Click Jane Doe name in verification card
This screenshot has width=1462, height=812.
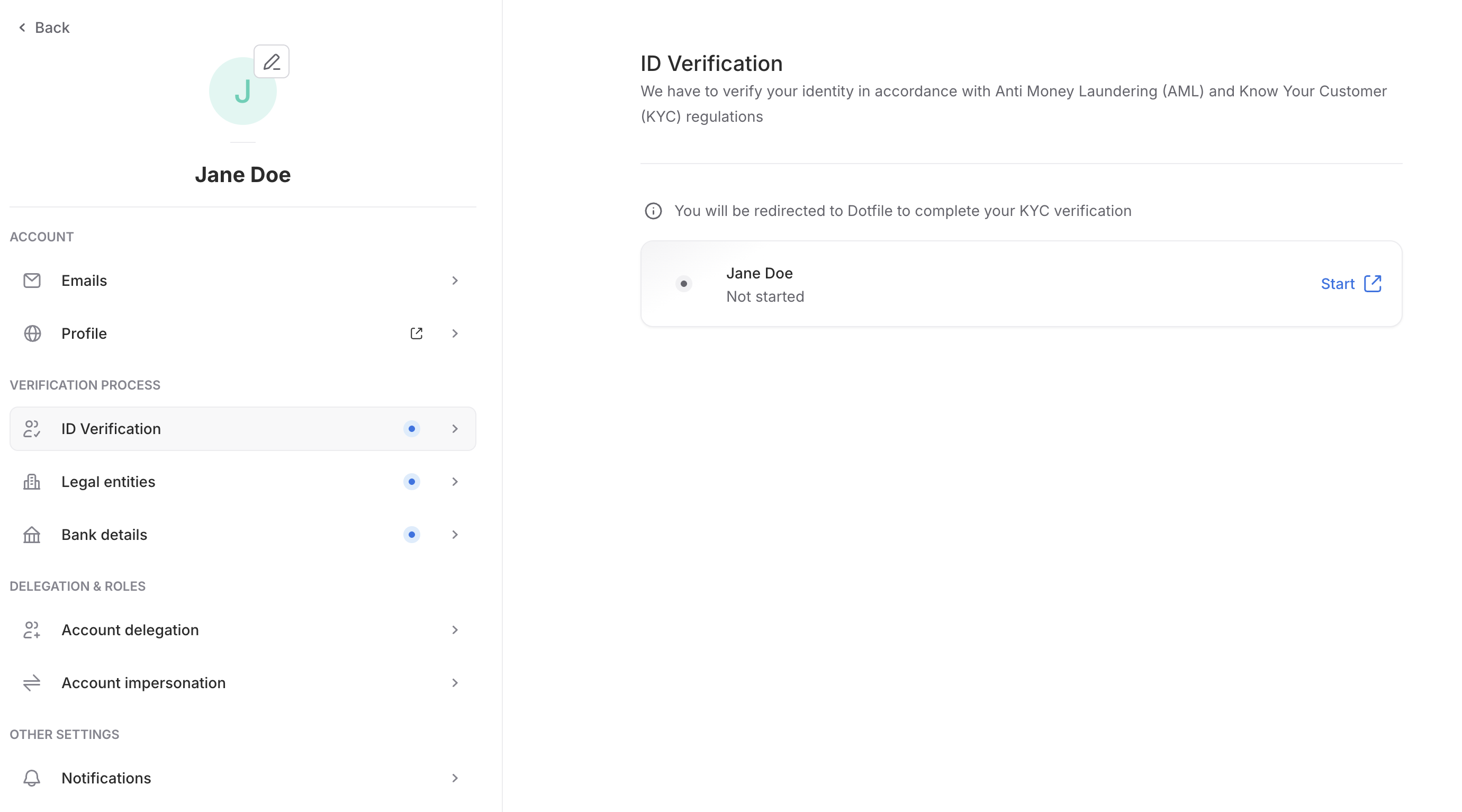pos(760,274)
